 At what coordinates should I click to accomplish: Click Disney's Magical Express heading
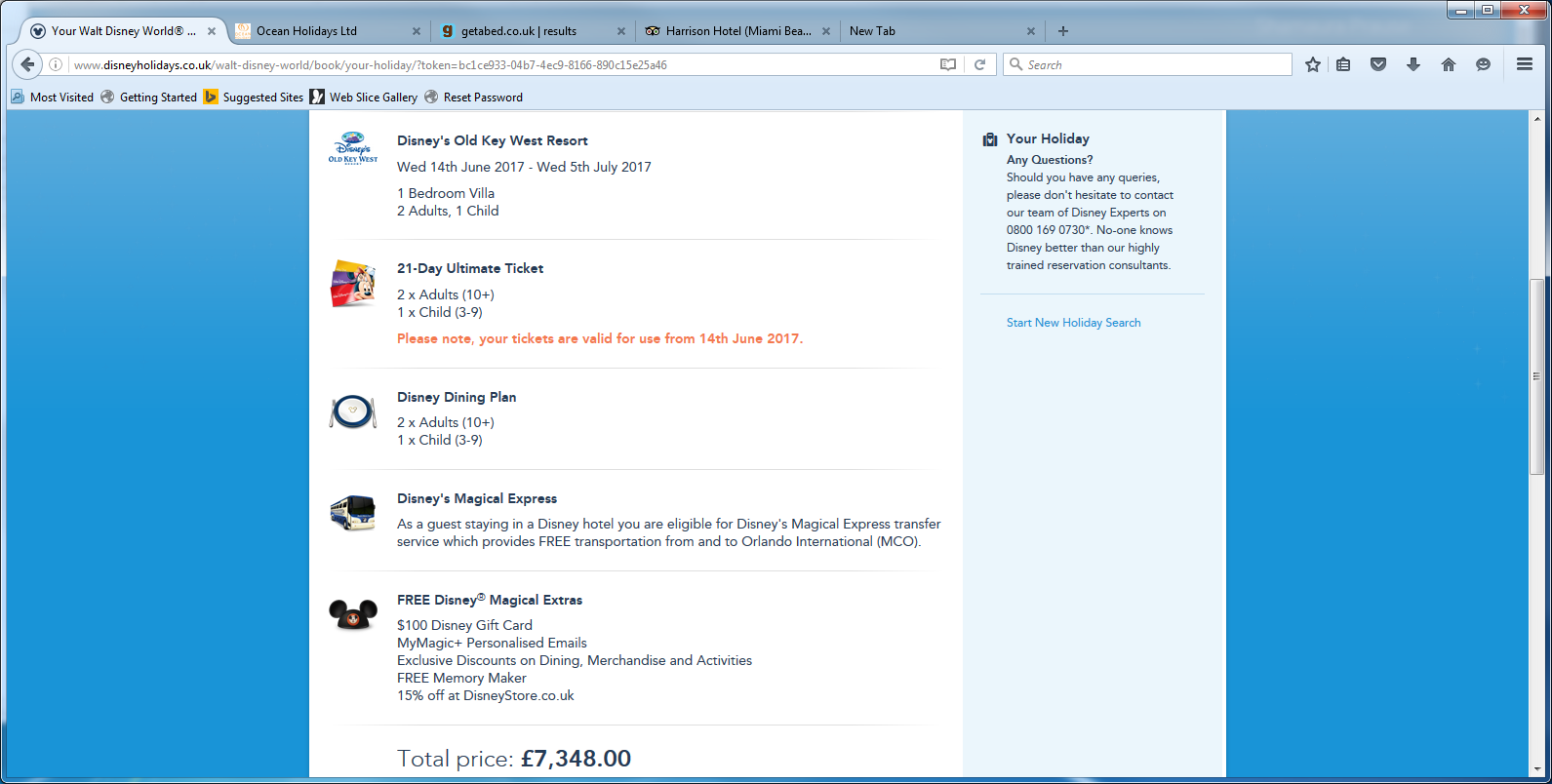(477, 498)
